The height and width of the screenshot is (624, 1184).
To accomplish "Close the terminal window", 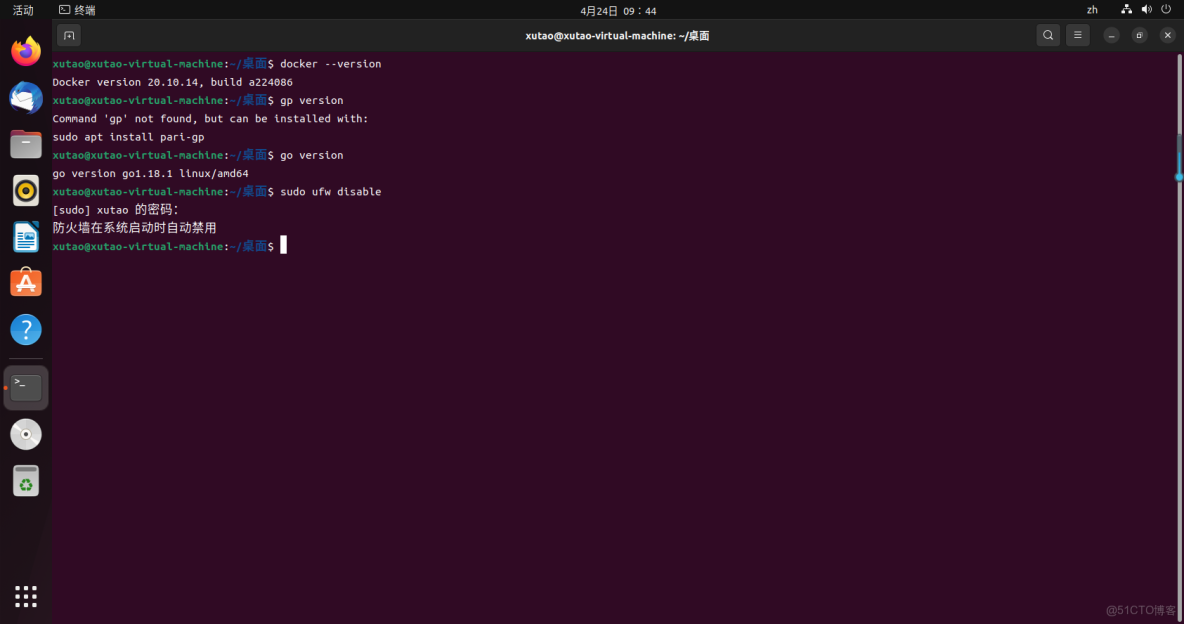I will click(x=1167, y=36).
